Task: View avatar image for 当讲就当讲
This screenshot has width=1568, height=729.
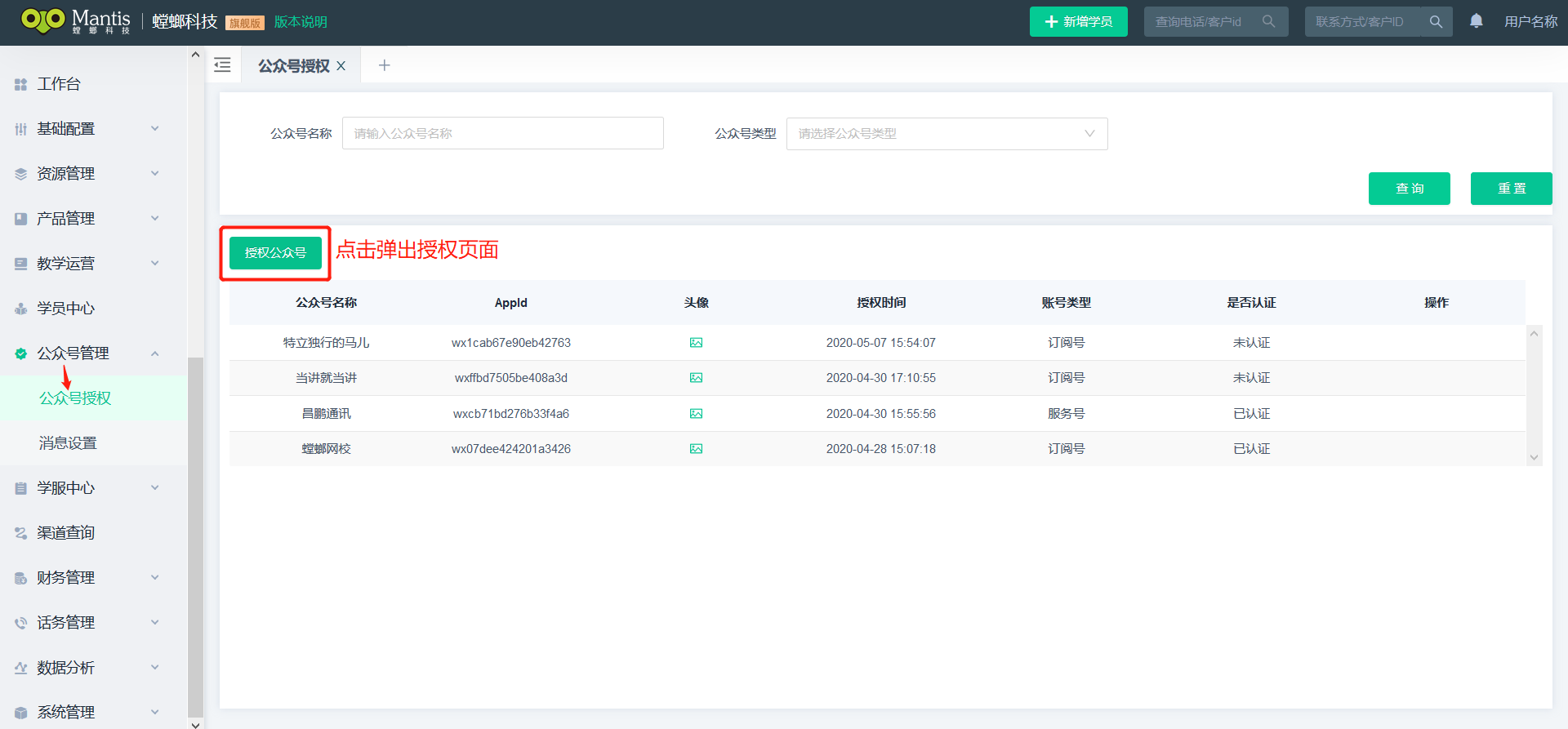Action: coord(696,378)
